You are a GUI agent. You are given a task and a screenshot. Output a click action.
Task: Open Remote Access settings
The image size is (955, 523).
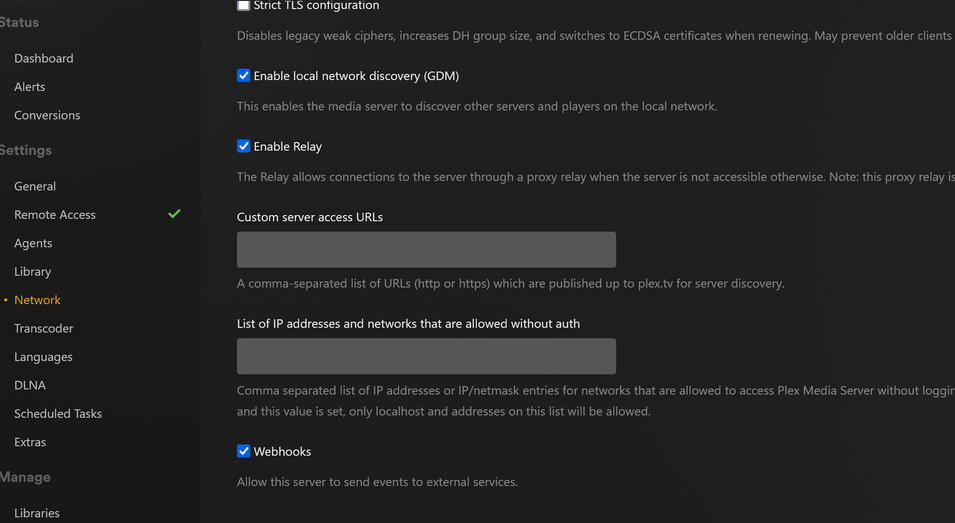tap(55, 215)
